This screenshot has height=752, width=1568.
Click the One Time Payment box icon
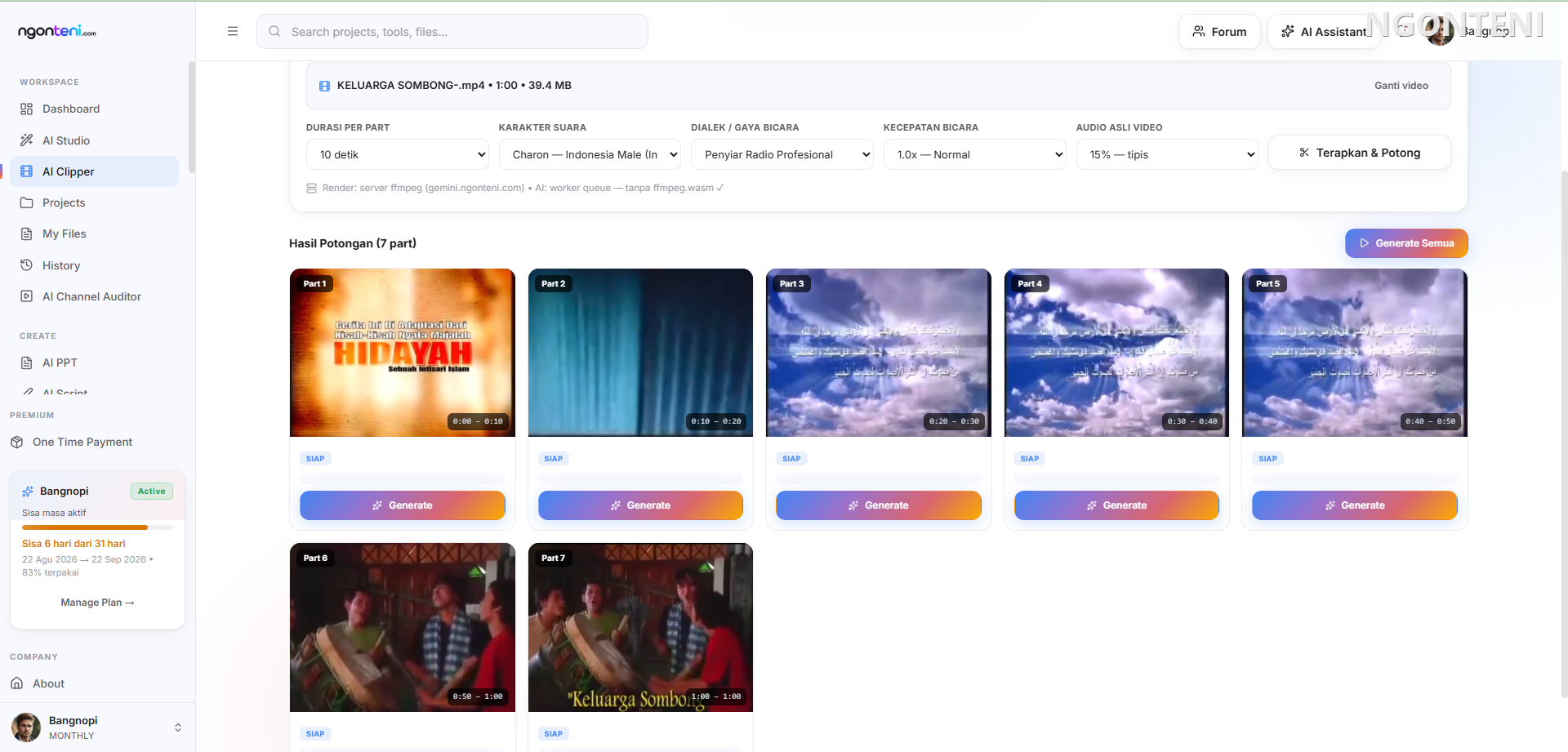click(17, 442)
